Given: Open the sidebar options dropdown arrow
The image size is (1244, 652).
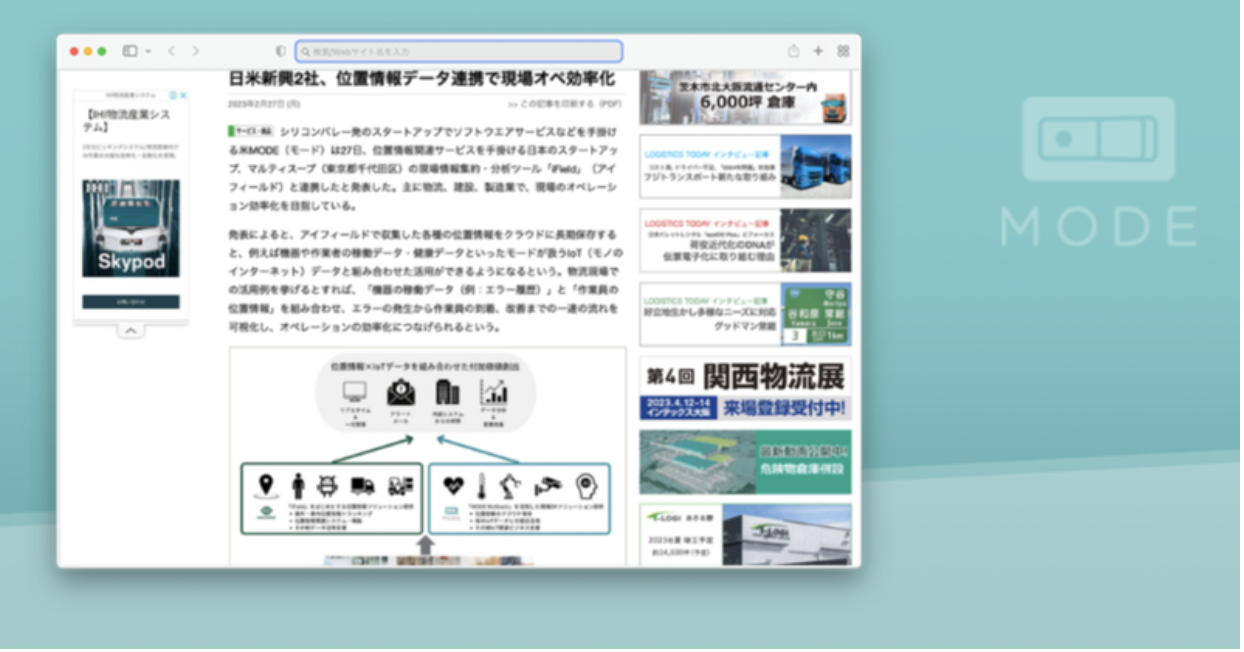Looking at the screenshot, I should pyautogui.click(x=148, y=51).
